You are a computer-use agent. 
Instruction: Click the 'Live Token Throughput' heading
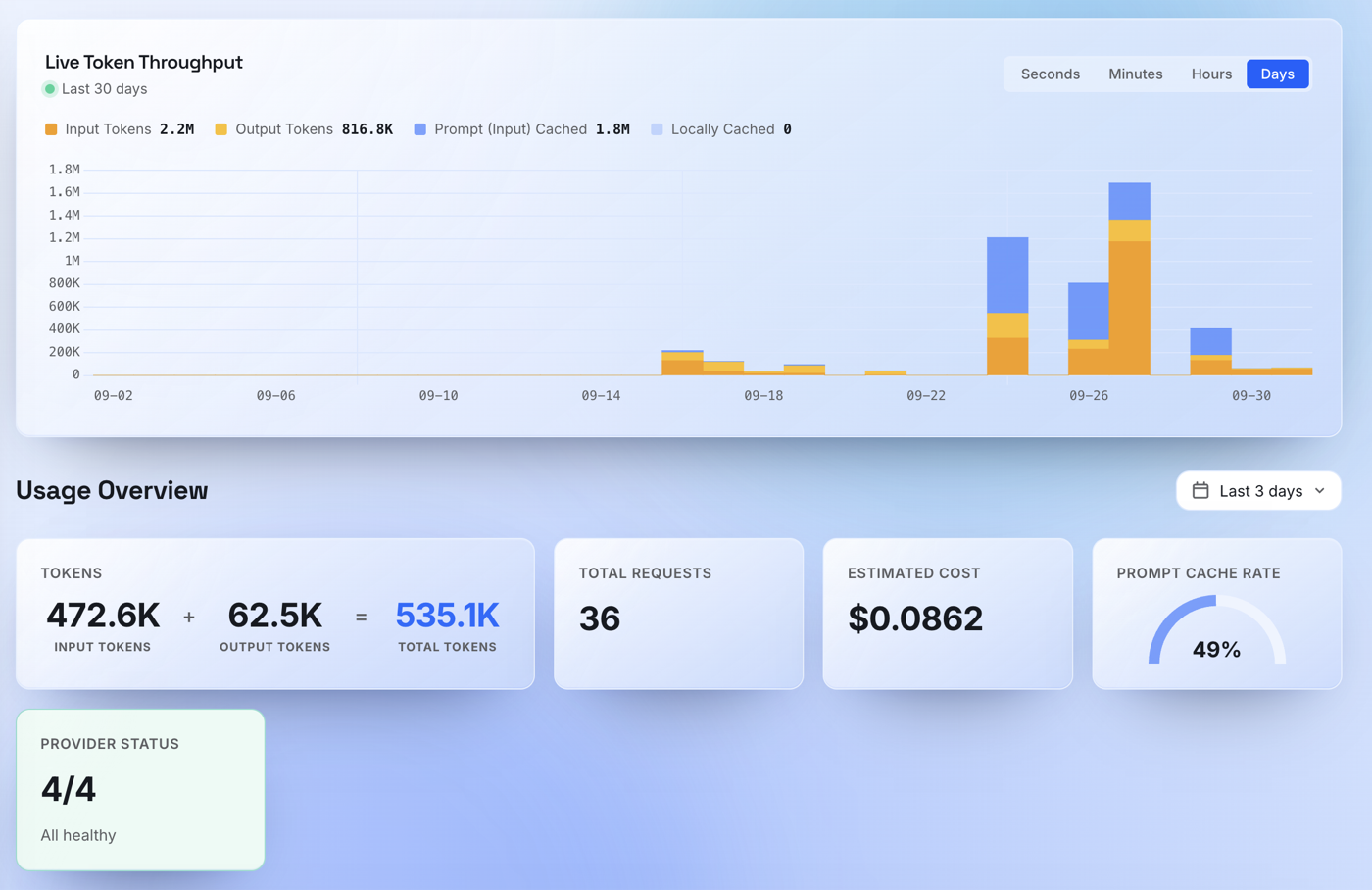[144, 62]
